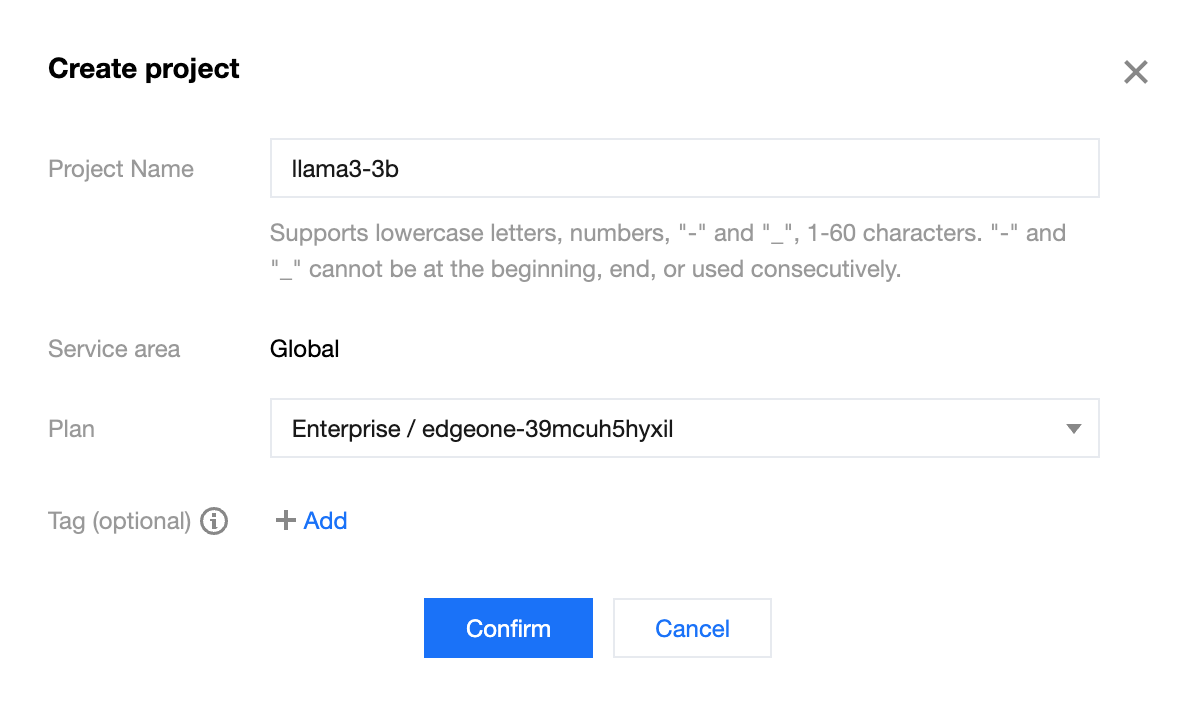Viewport: 1196px width, 706px height.
Task: Add a tag to the project
Action: [x=311, y=520]
